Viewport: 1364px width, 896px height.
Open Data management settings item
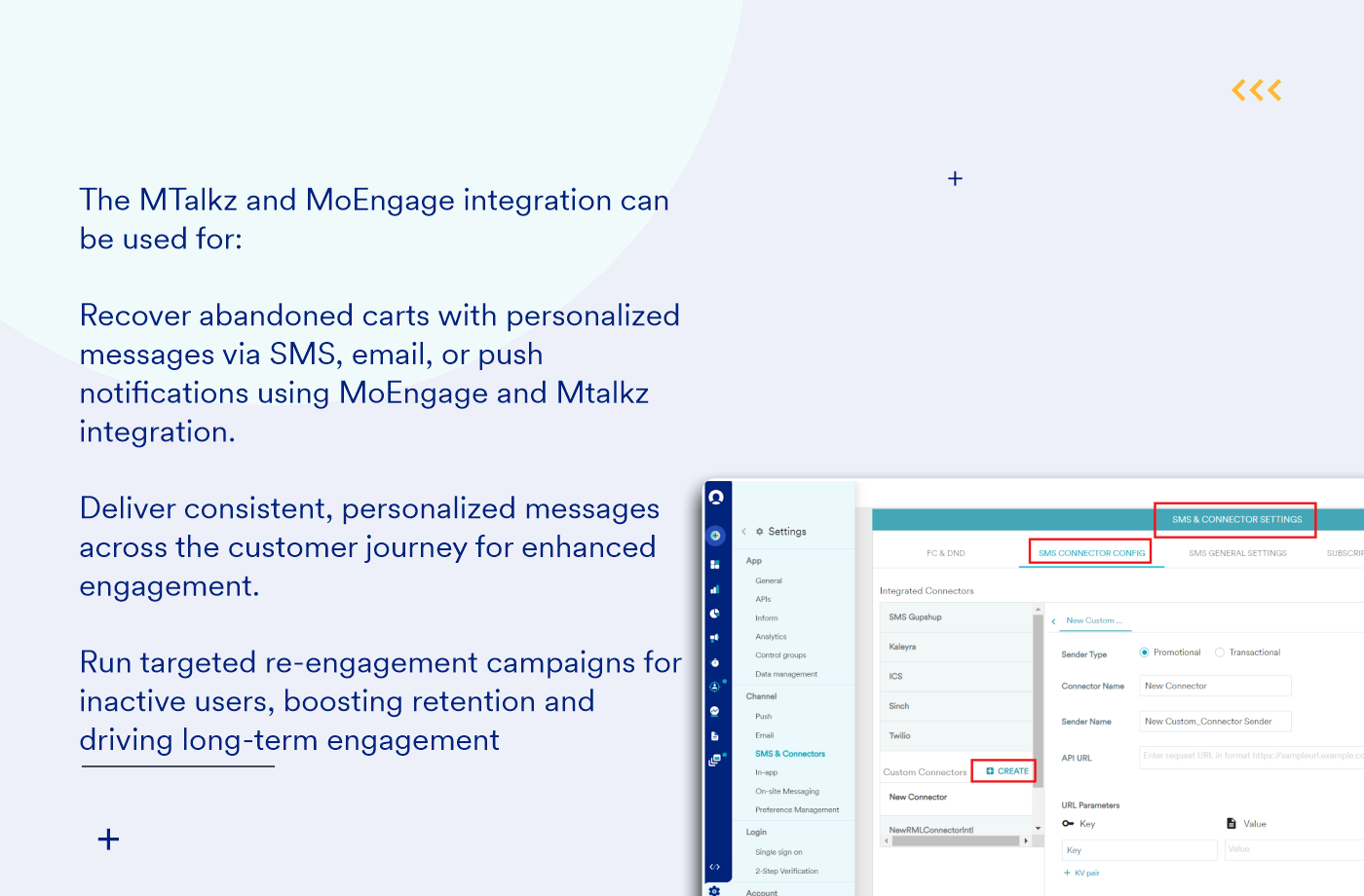(786, 674)
